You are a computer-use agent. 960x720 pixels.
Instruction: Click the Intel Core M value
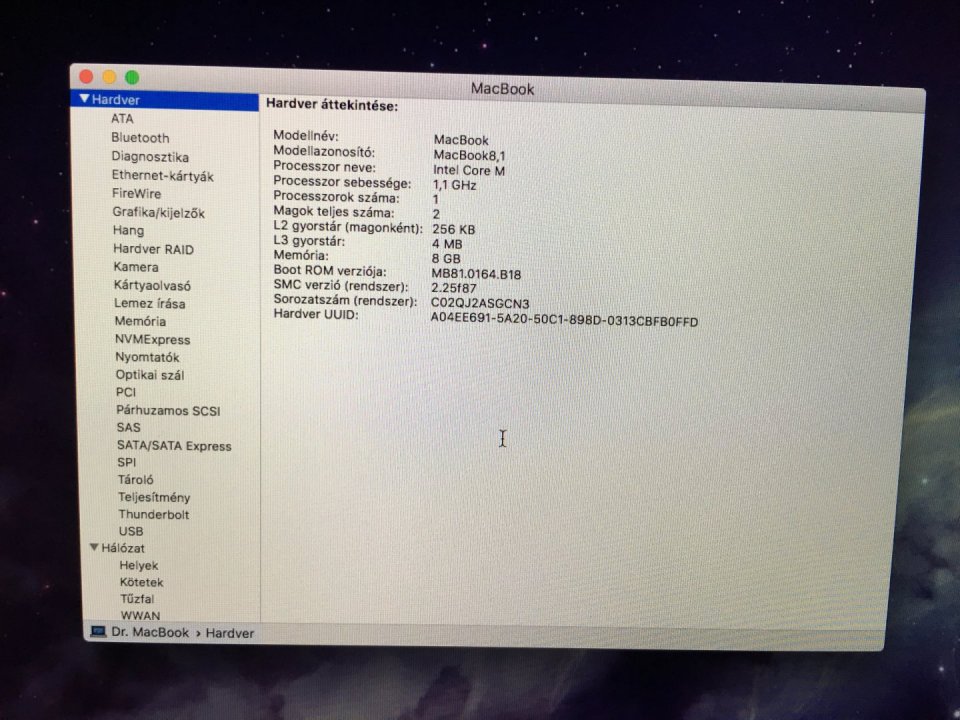469,170
